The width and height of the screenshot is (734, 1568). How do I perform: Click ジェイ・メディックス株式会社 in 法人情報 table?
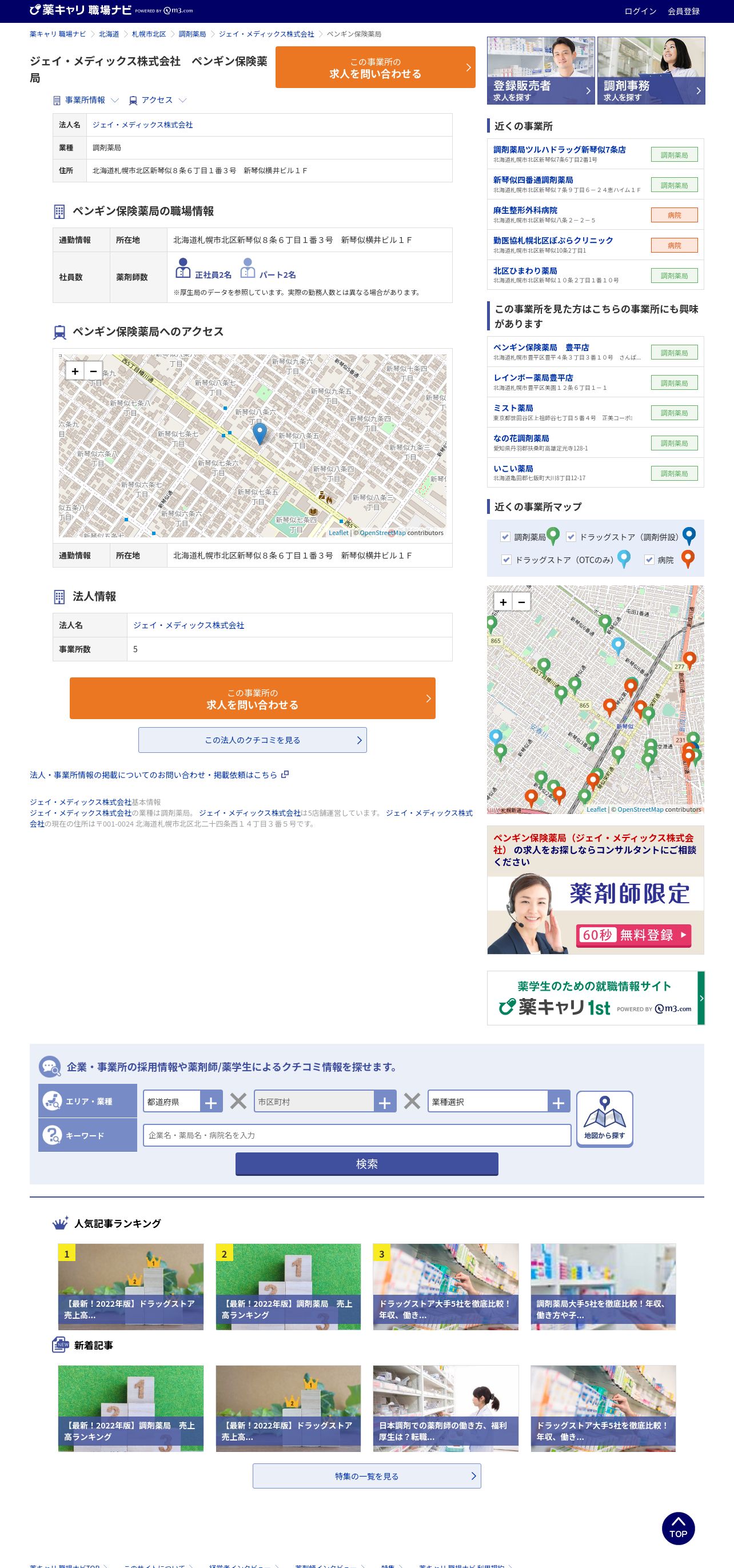tap(189, 625)
